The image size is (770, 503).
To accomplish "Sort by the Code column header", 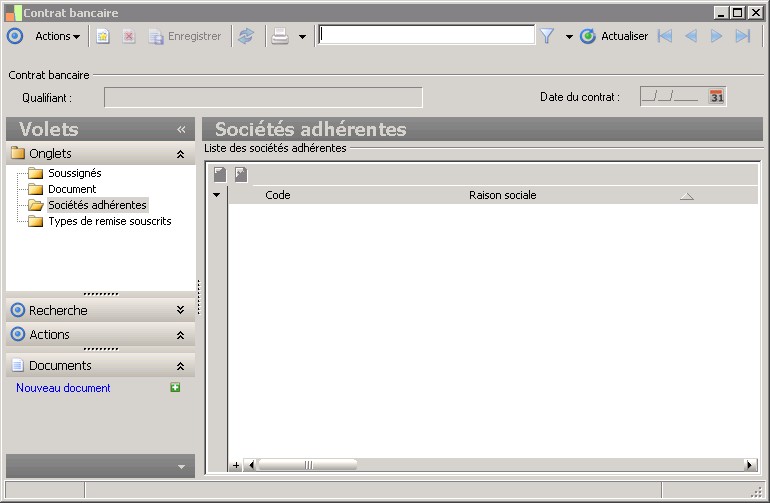I will coord(278,195).
